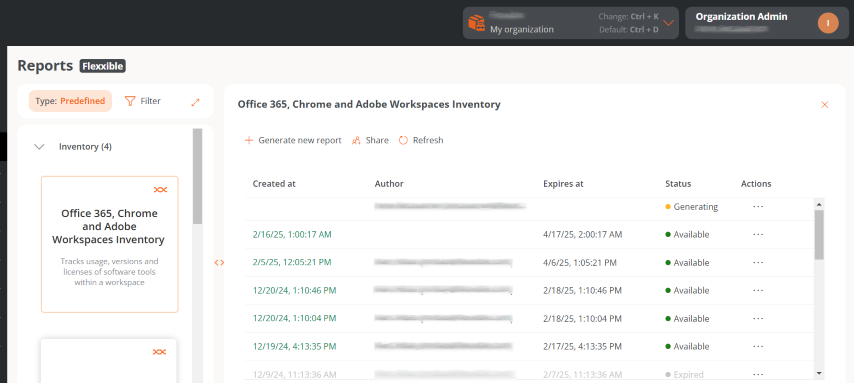854x383 pixels.
Task: Open the Organization Admin user avatar
Action: pyautogui.click(x=828, y=23)
